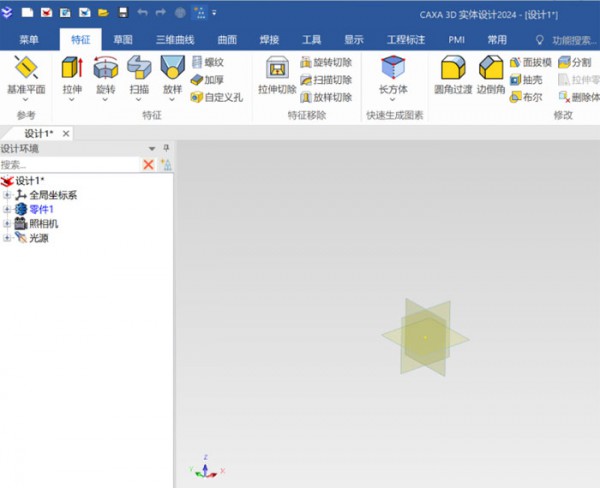Click the 放样切除 loft cut tool
The height and width of the screenshot is (488, 600).
pos(326,97)
